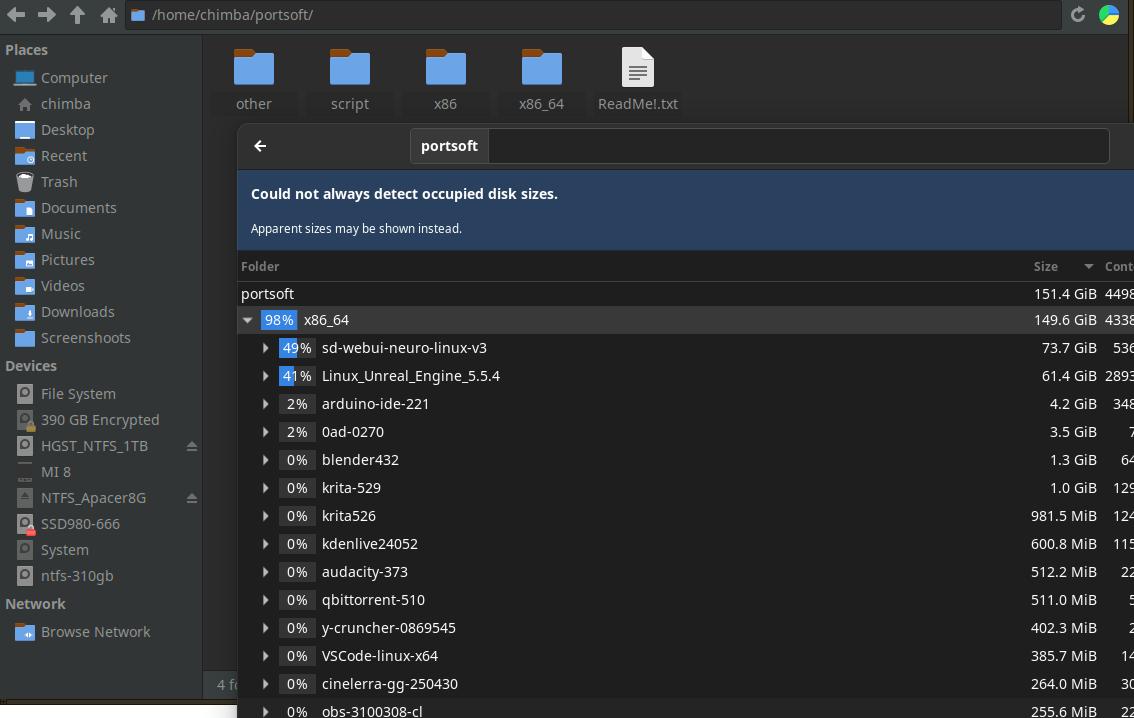This screenshot has height=718, width=1134.
Task: Click the path bar /home/chimba/portsoft/
Action: (593, 14)
